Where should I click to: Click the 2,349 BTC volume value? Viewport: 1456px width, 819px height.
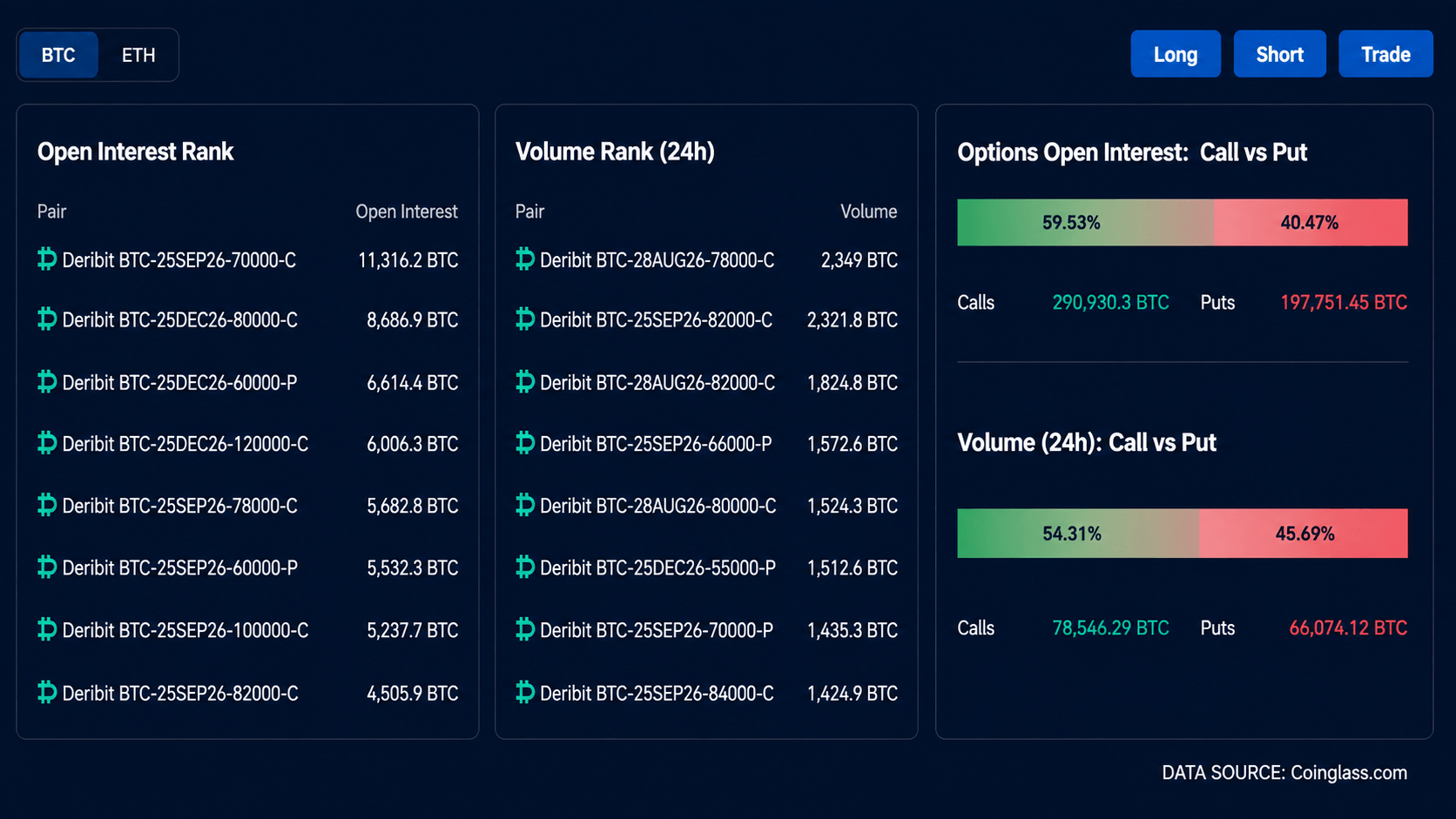[859, 260]
